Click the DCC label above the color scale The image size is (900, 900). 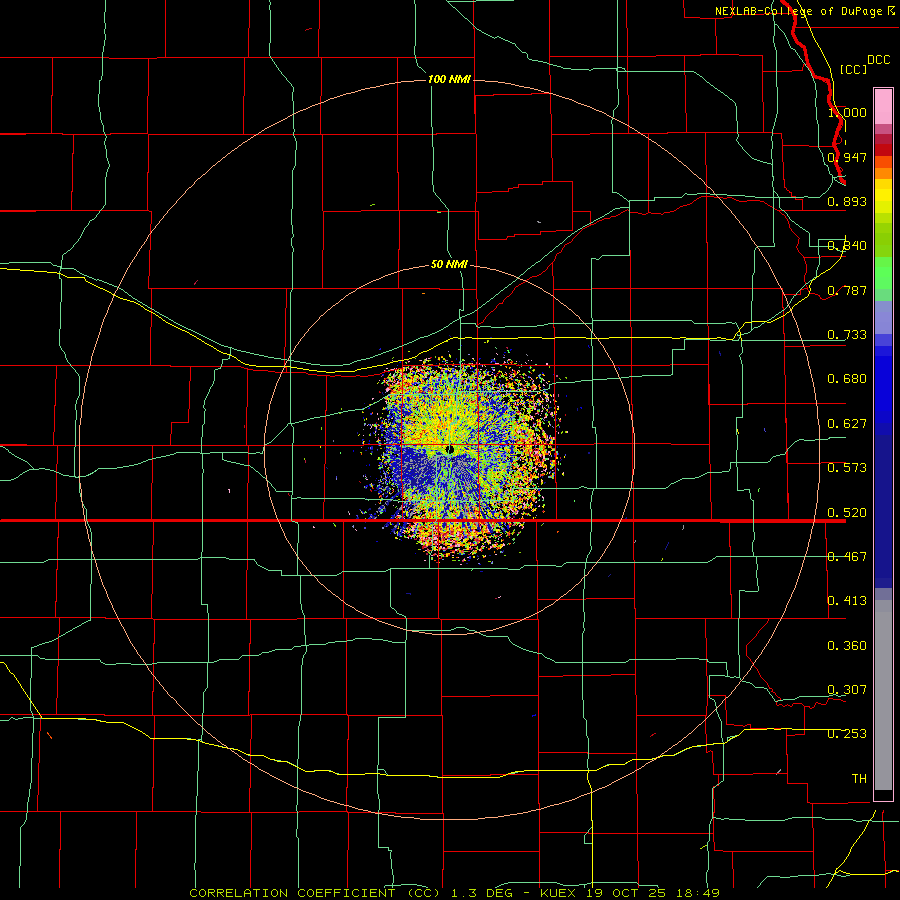(x=878, y=60)
